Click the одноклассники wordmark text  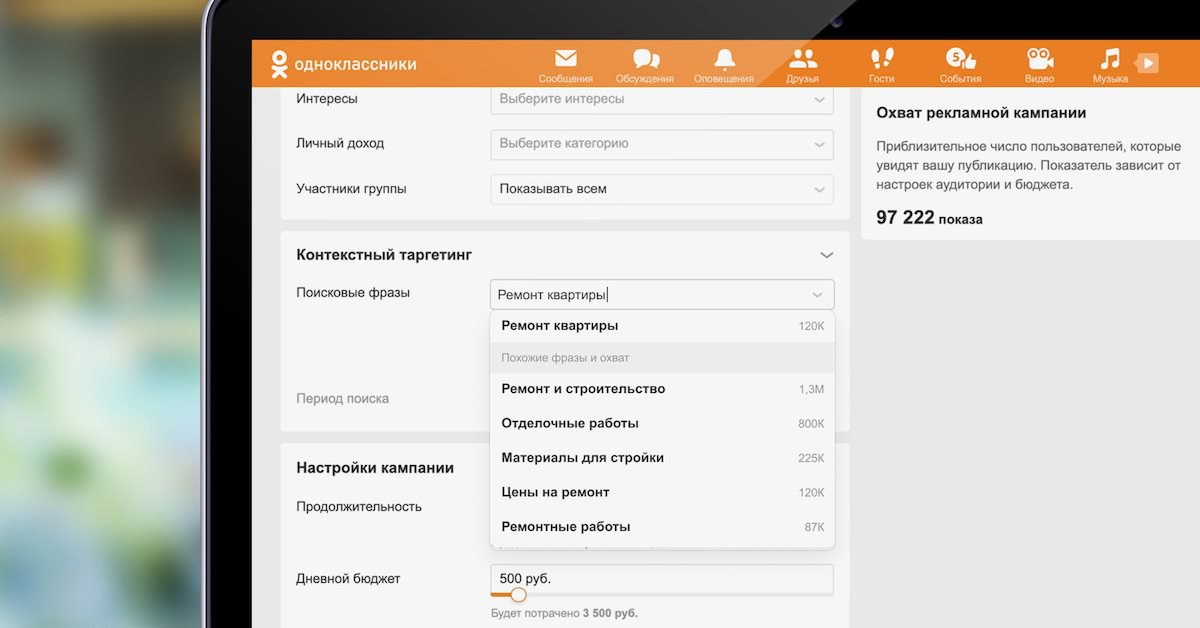[356, 65]
